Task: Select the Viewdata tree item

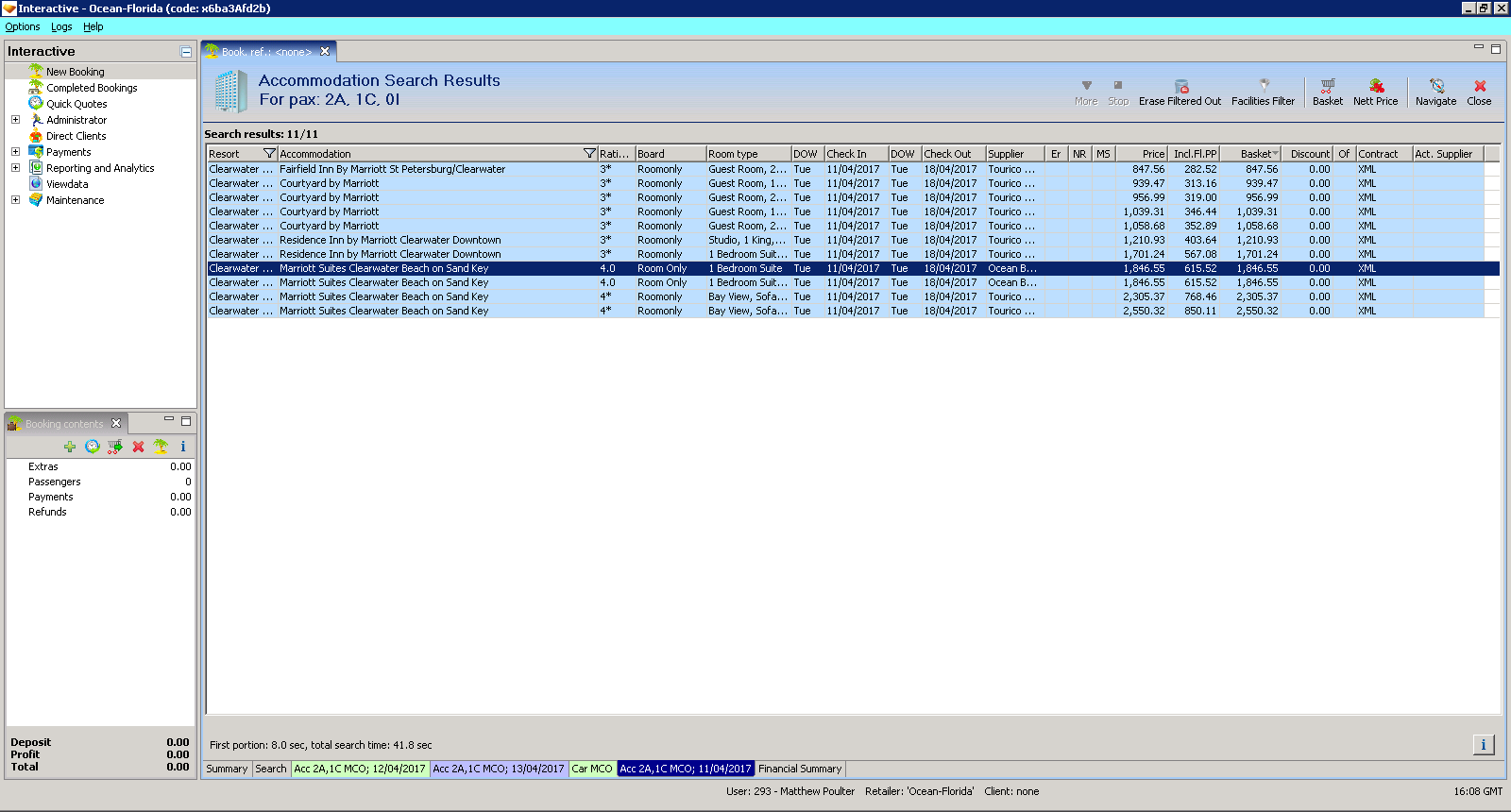Action: 67,184
